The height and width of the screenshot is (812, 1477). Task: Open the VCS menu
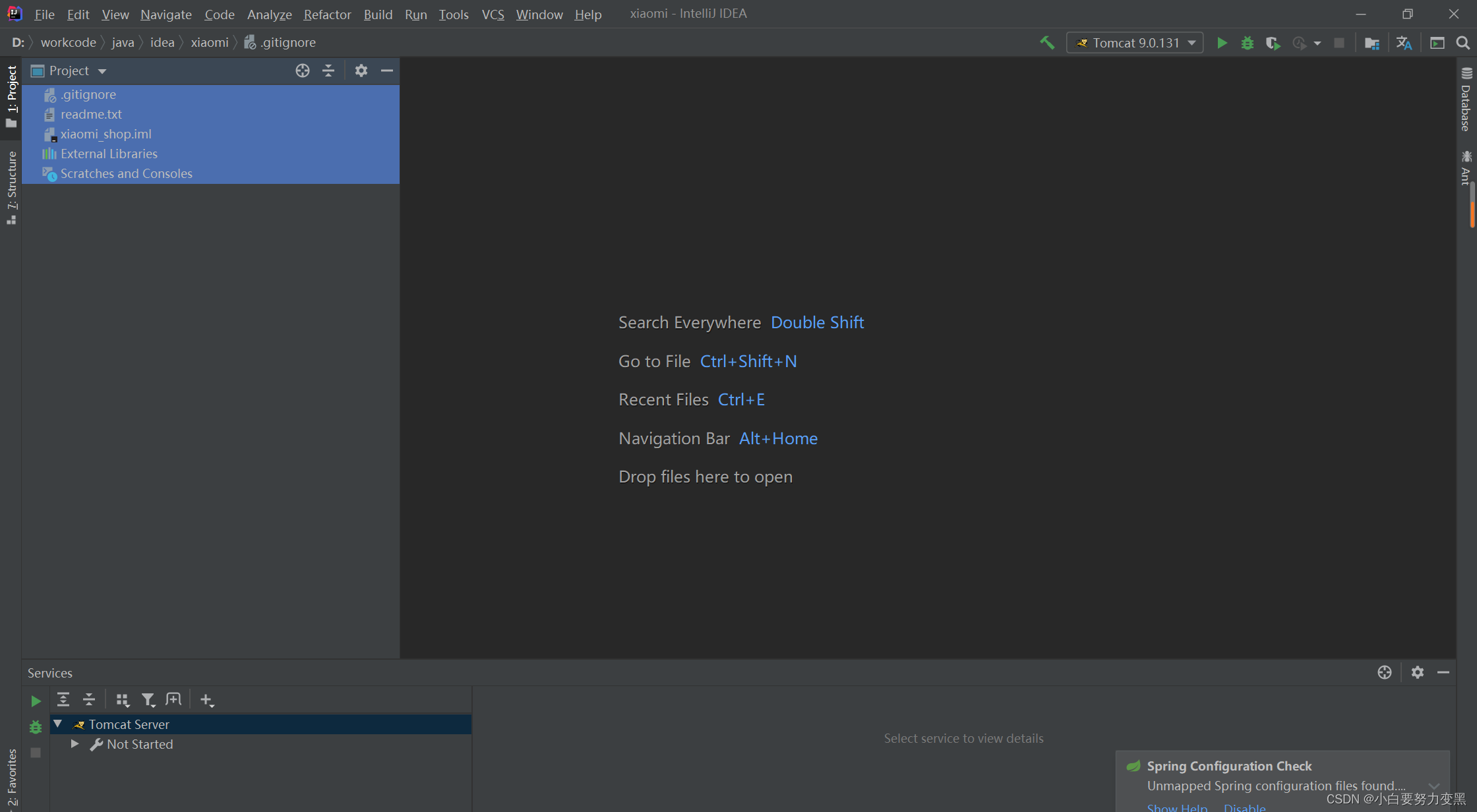click(x=493, y=14)
